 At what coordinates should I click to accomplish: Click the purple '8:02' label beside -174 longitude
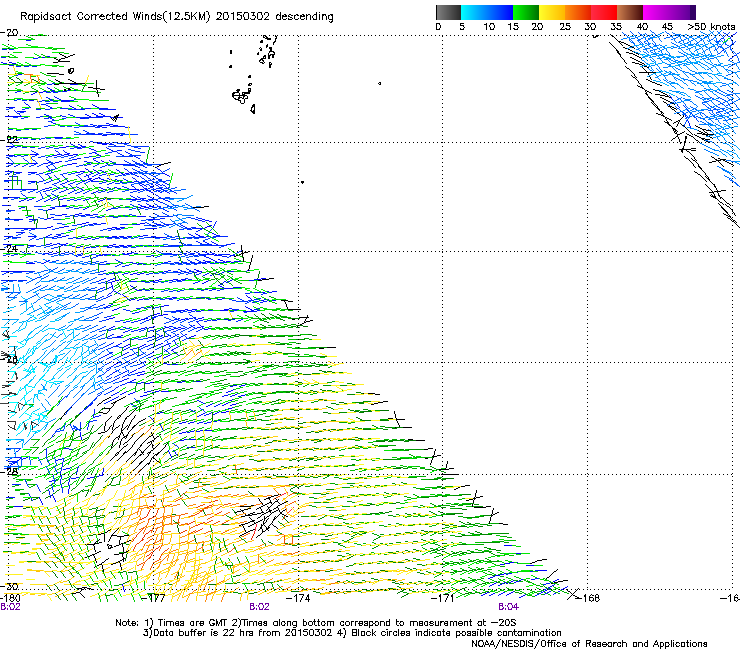click(259, 607)
